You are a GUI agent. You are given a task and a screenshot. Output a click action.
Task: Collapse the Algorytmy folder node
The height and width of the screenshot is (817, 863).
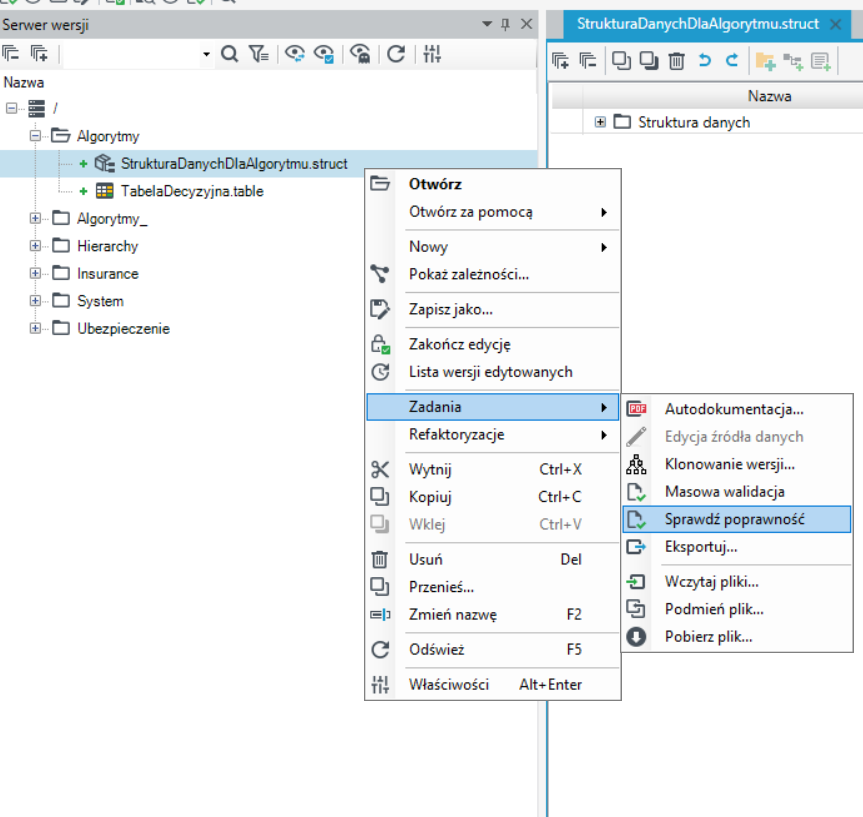[x=35, y=135]
